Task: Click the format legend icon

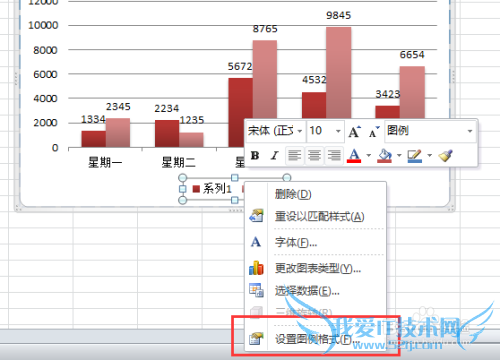Action: (x=256, y=338)
